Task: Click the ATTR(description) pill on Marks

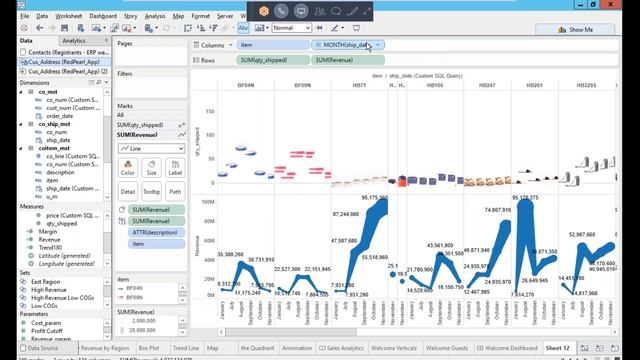Action: click(x=157, y=232)
